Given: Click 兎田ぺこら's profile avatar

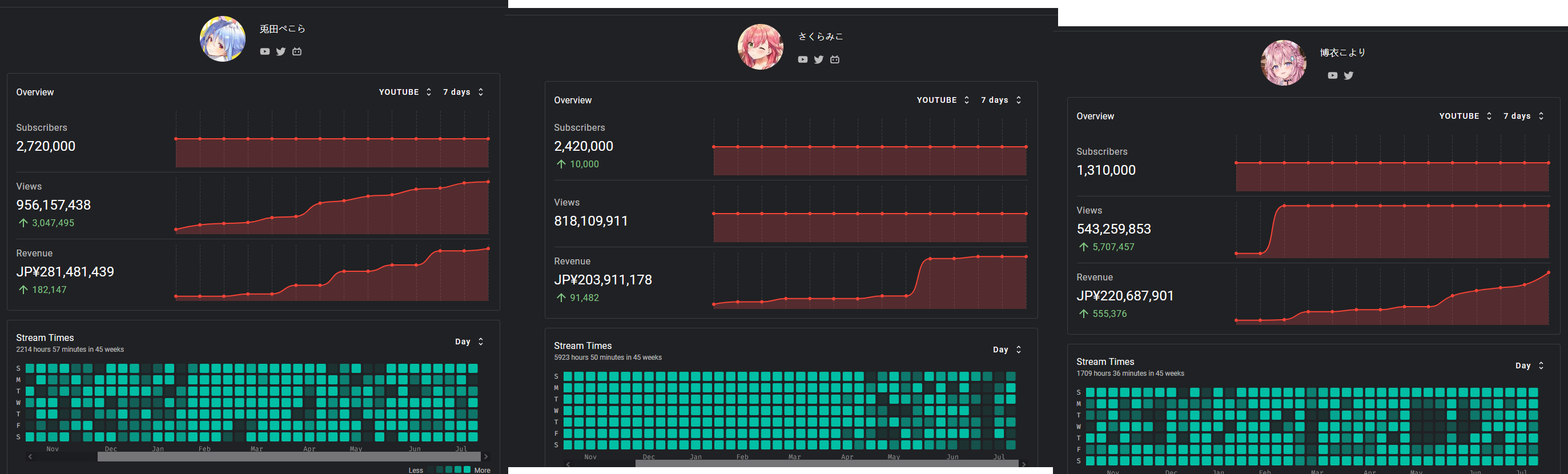Looking at the screenshot, I should coord(223,39).
